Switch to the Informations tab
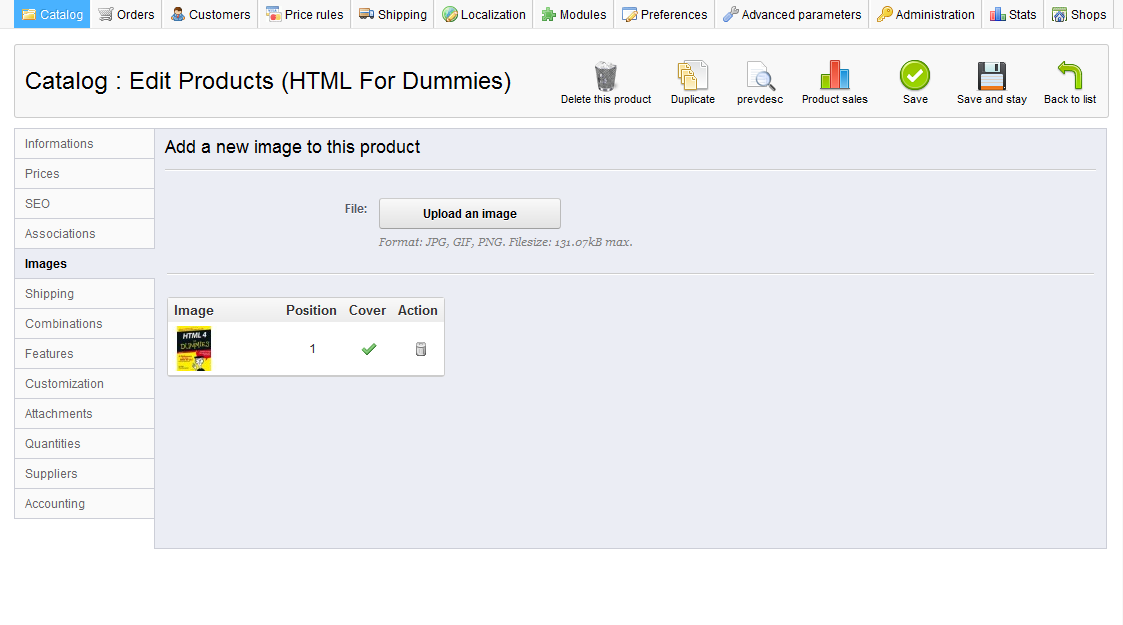 coord(59,144)
